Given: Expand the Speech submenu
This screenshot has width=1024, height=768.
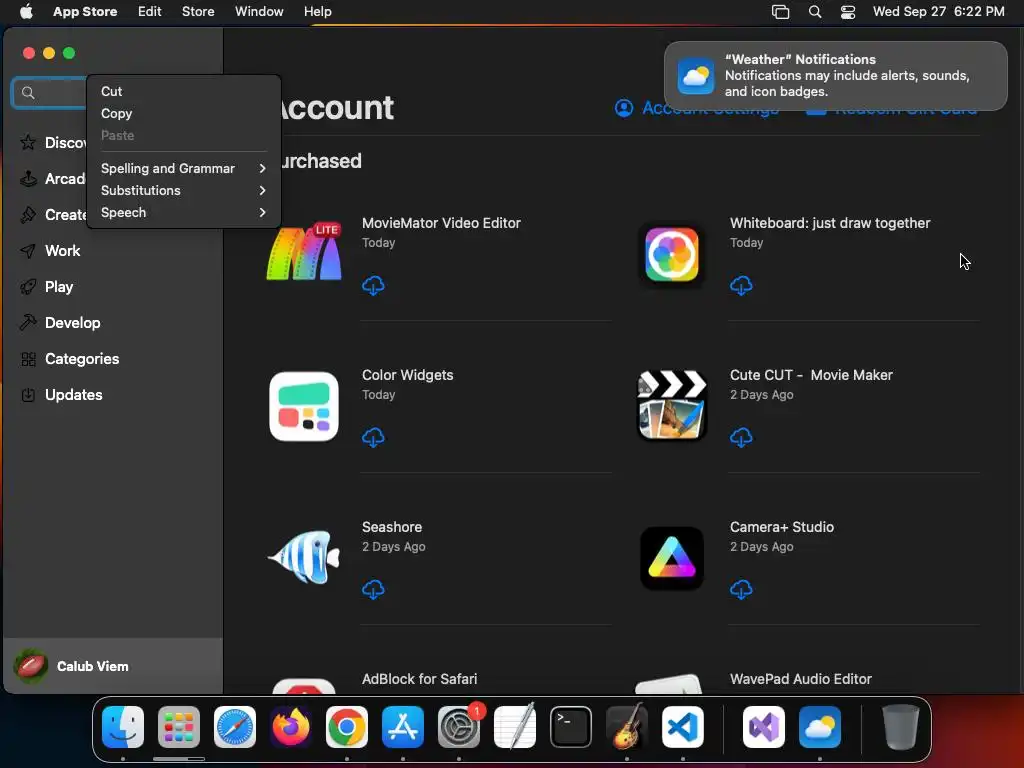Looking at the screenshot, I should click(x=183, y=213).
